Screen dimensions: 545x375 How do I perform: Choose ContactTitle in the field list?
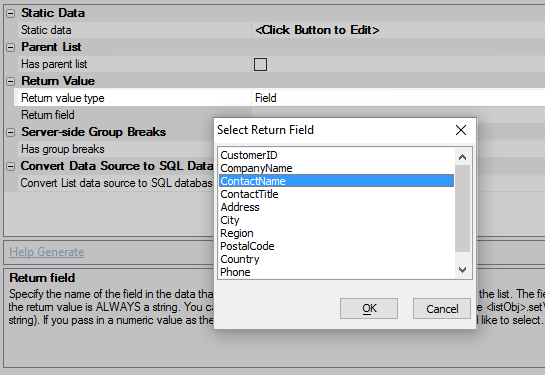(x=336, y=194)
